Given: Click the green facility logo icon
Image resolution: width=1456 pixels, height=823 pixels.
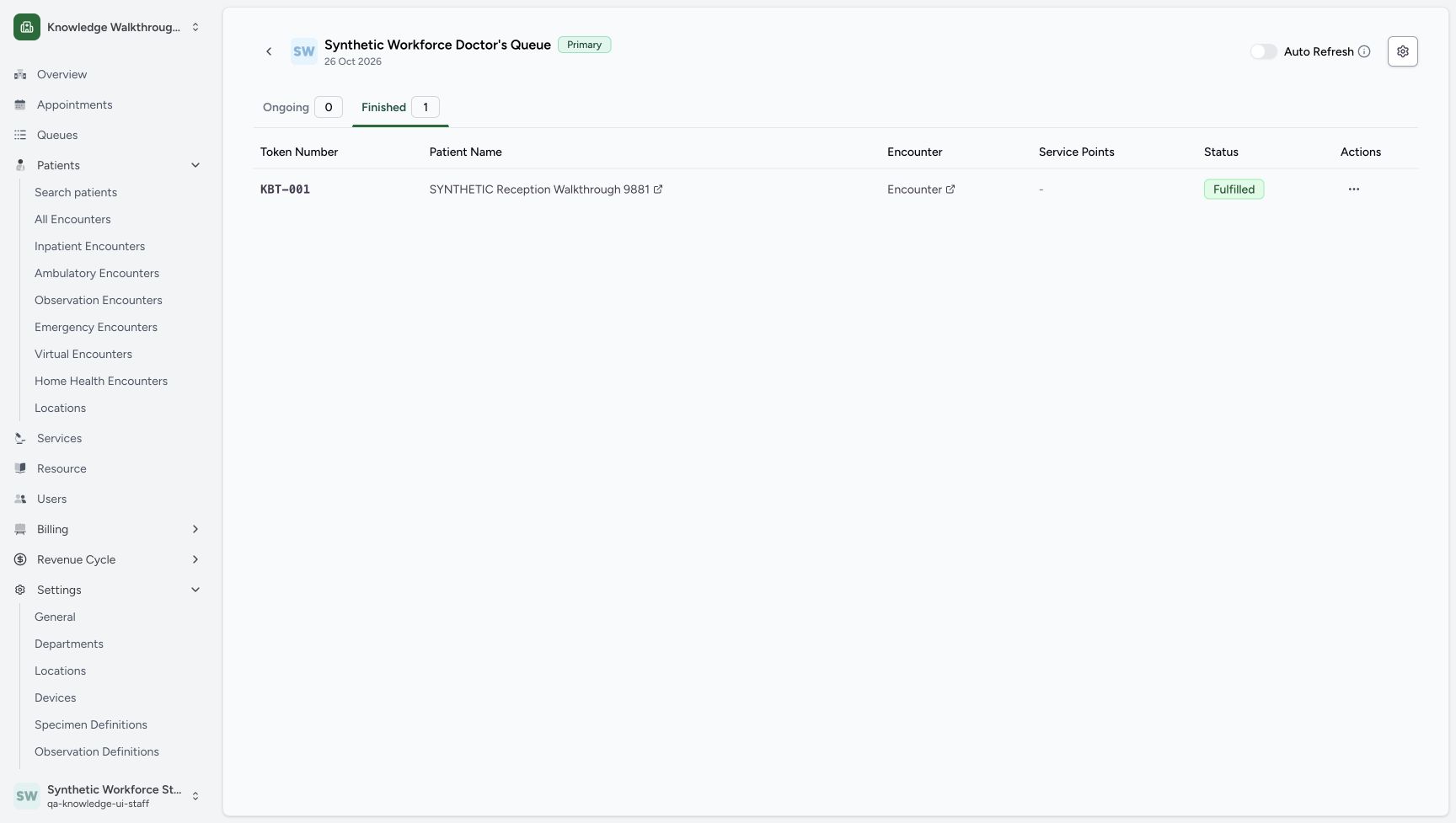Looking at the screenshot, I should (x=27, y=27).
